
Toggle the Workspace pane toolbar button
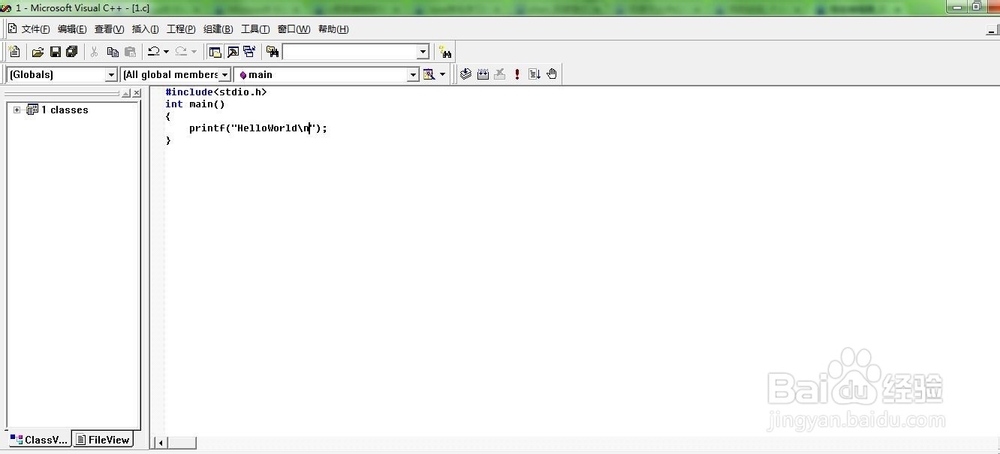point(216,52)
